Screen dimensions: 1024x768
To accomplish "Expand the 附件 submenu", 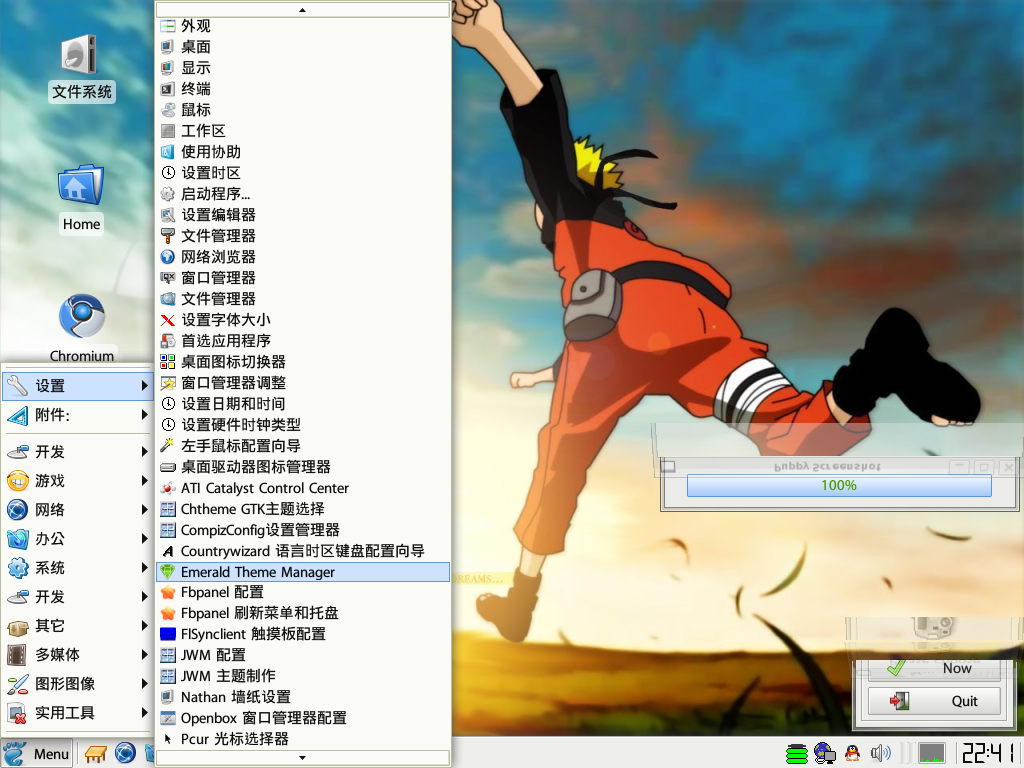I will (x=77, y=415).
